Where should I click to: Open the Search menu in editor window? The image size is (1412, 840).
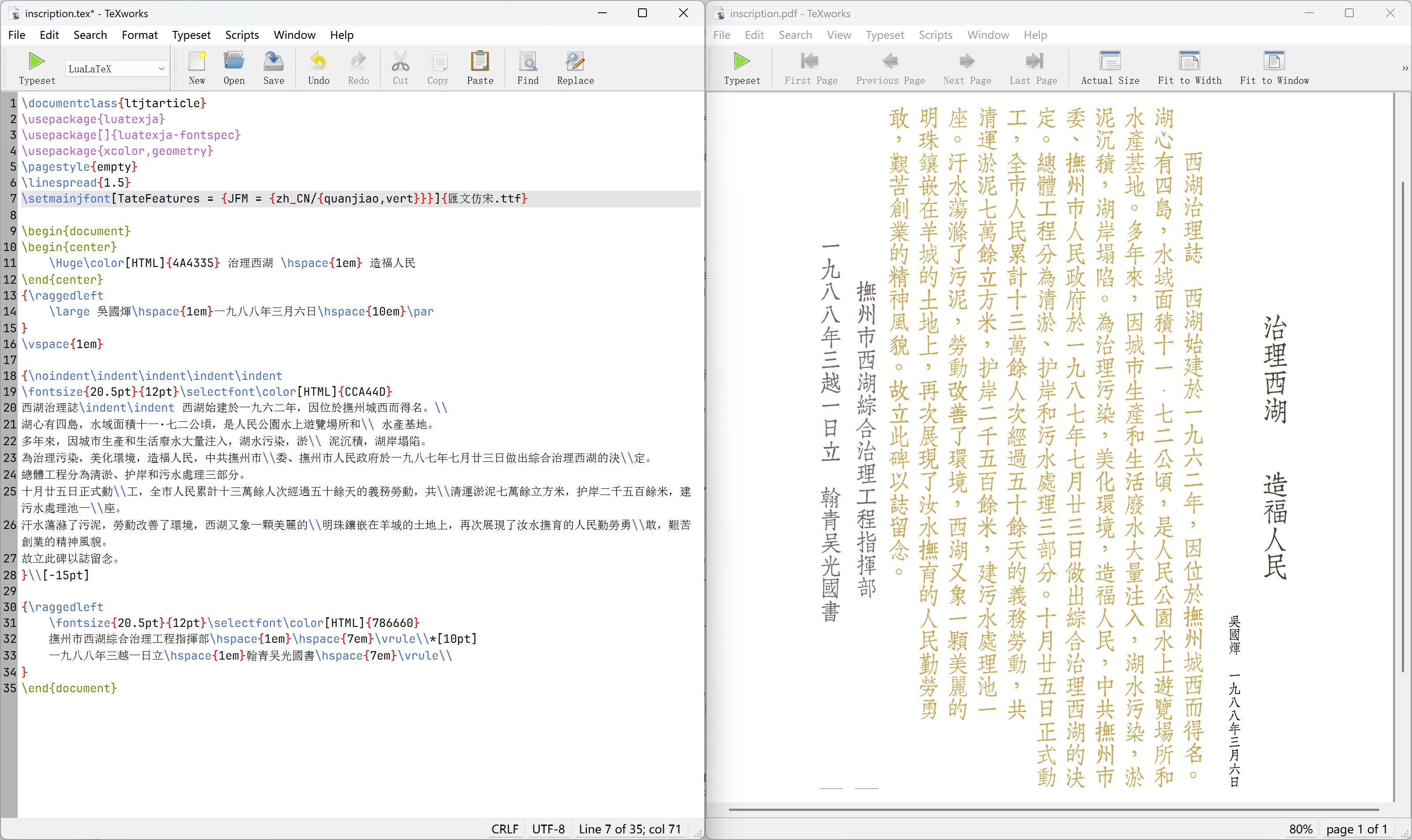(90, 35)
